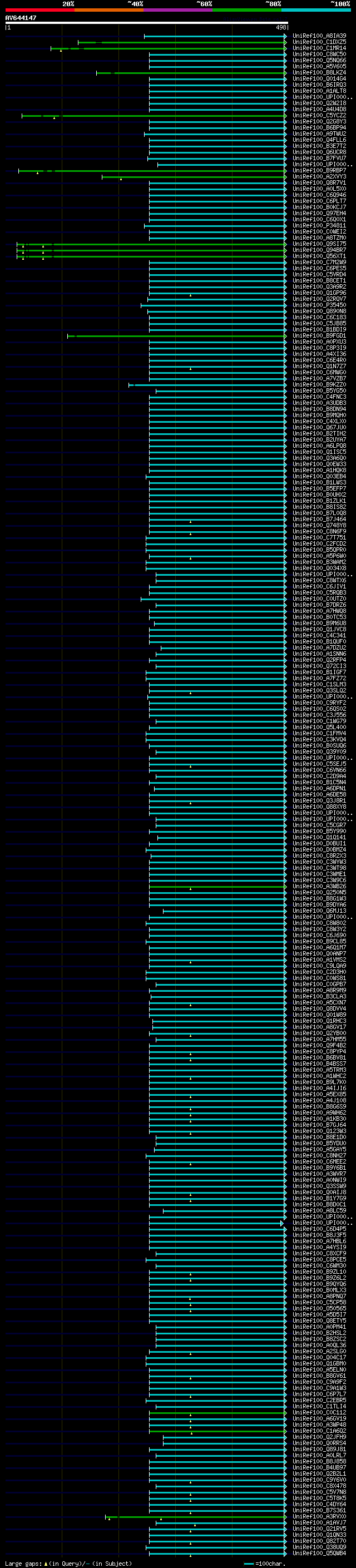
Task: Click the orange ~40% identity color band
Action: click(x=109, y=10)
